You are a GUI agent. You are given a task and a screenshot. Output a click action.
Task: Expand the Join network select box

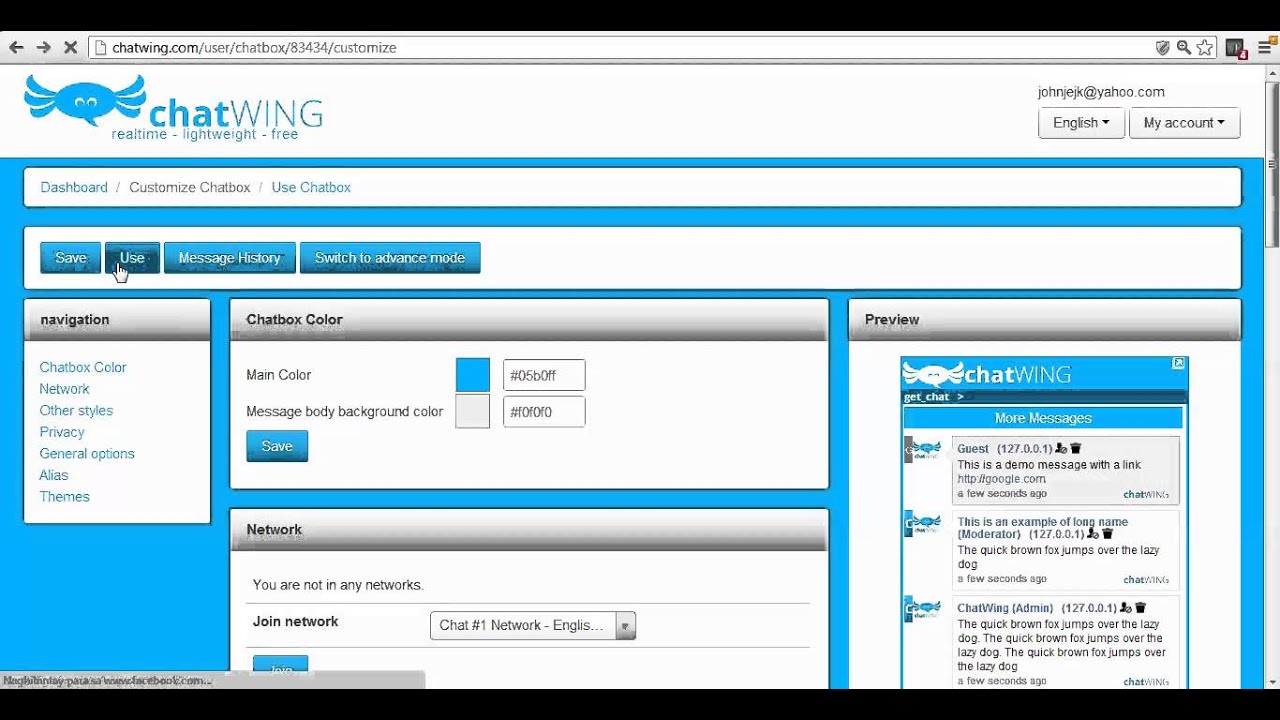[533, 626]
